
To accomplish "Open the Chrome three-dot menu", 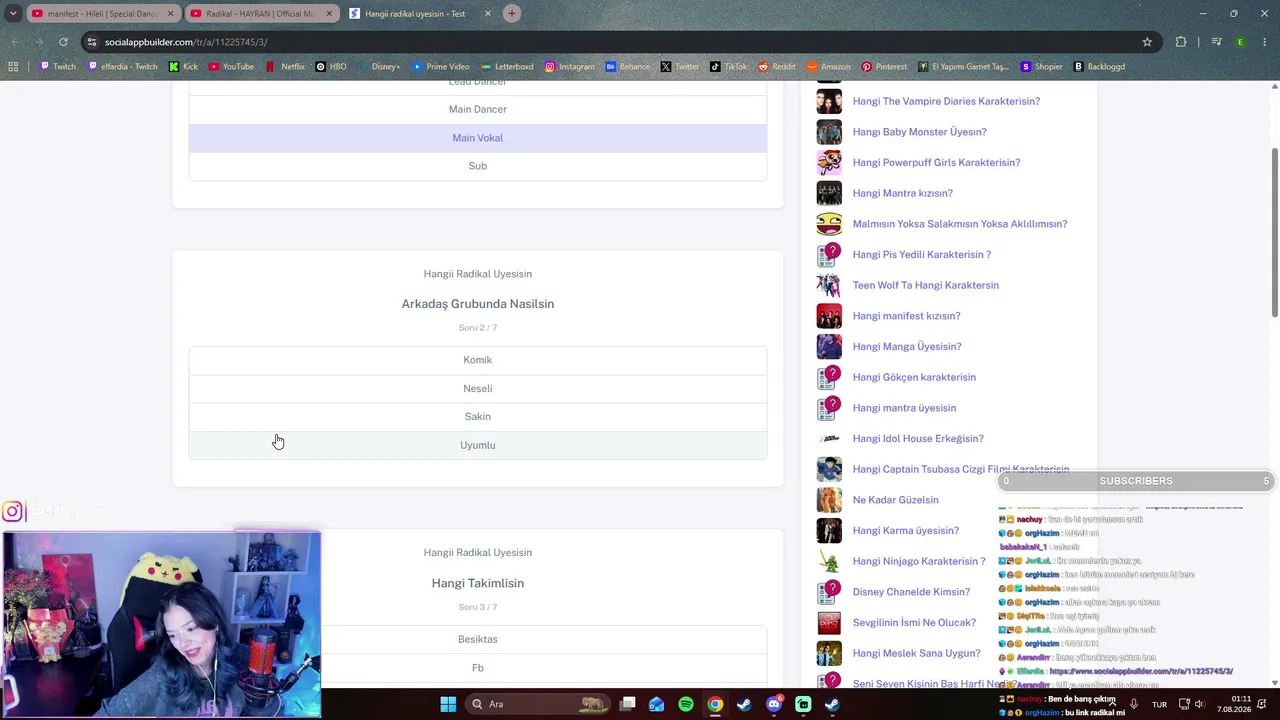I will (x=1265, y=42).
